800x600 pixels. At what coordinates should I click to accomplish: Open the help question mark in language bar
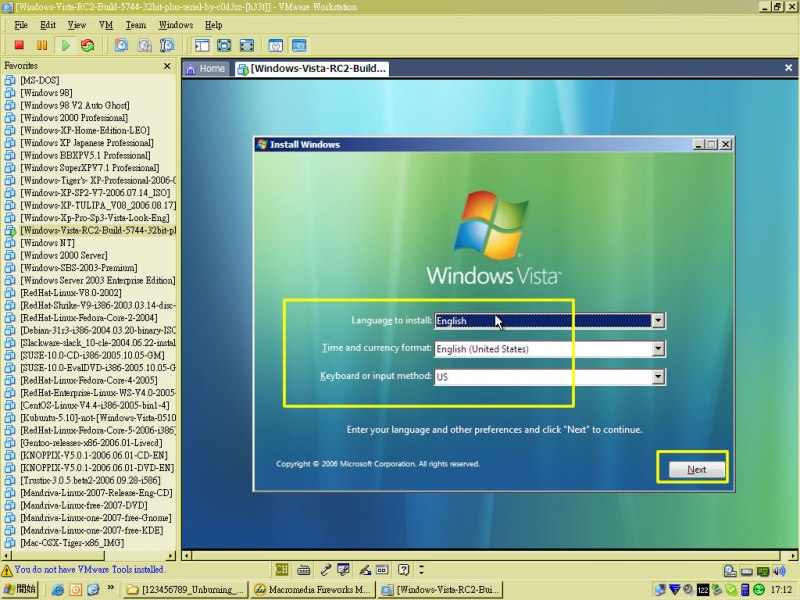404,569
